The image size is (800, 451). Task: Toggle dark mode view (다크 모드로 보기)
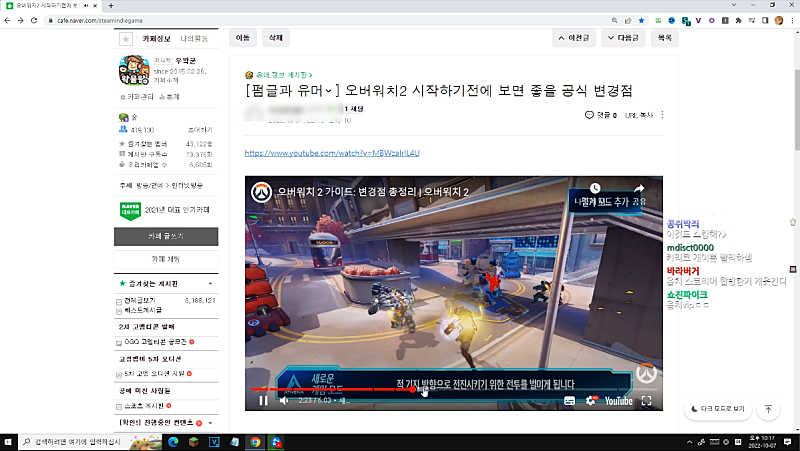pos(718,409)
